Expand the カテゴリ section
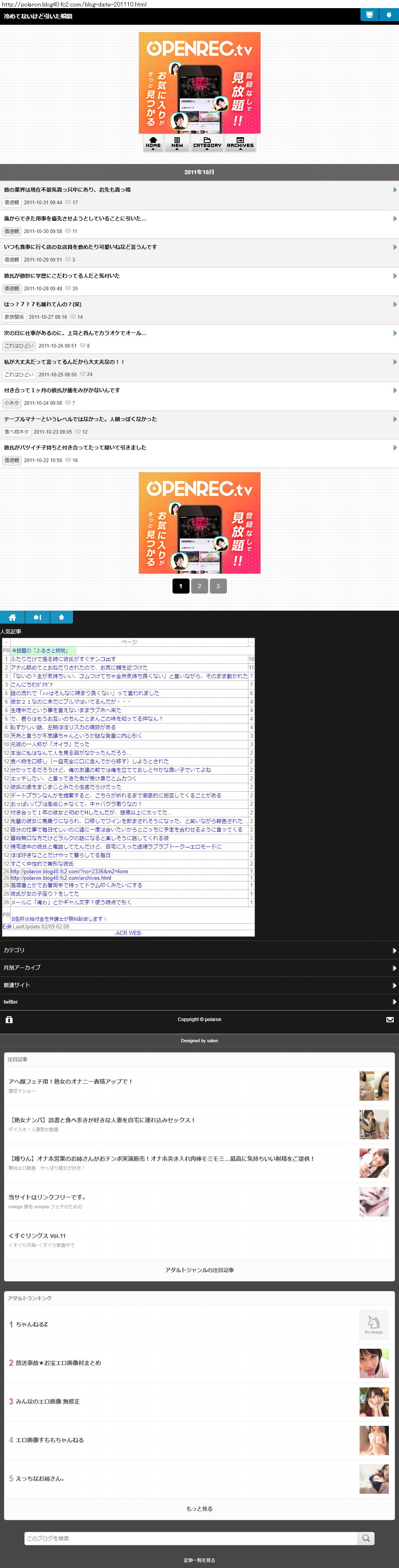 200,950
